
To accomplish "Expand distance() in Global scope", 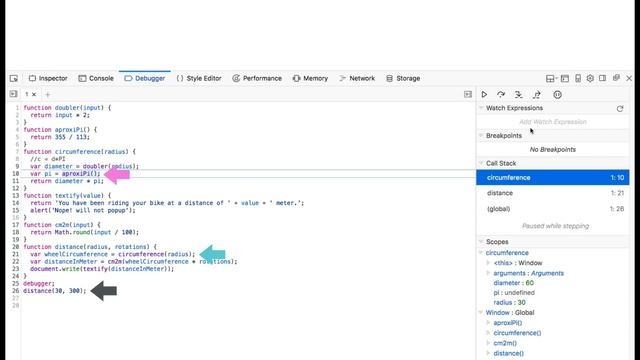I will click(488, 353).
